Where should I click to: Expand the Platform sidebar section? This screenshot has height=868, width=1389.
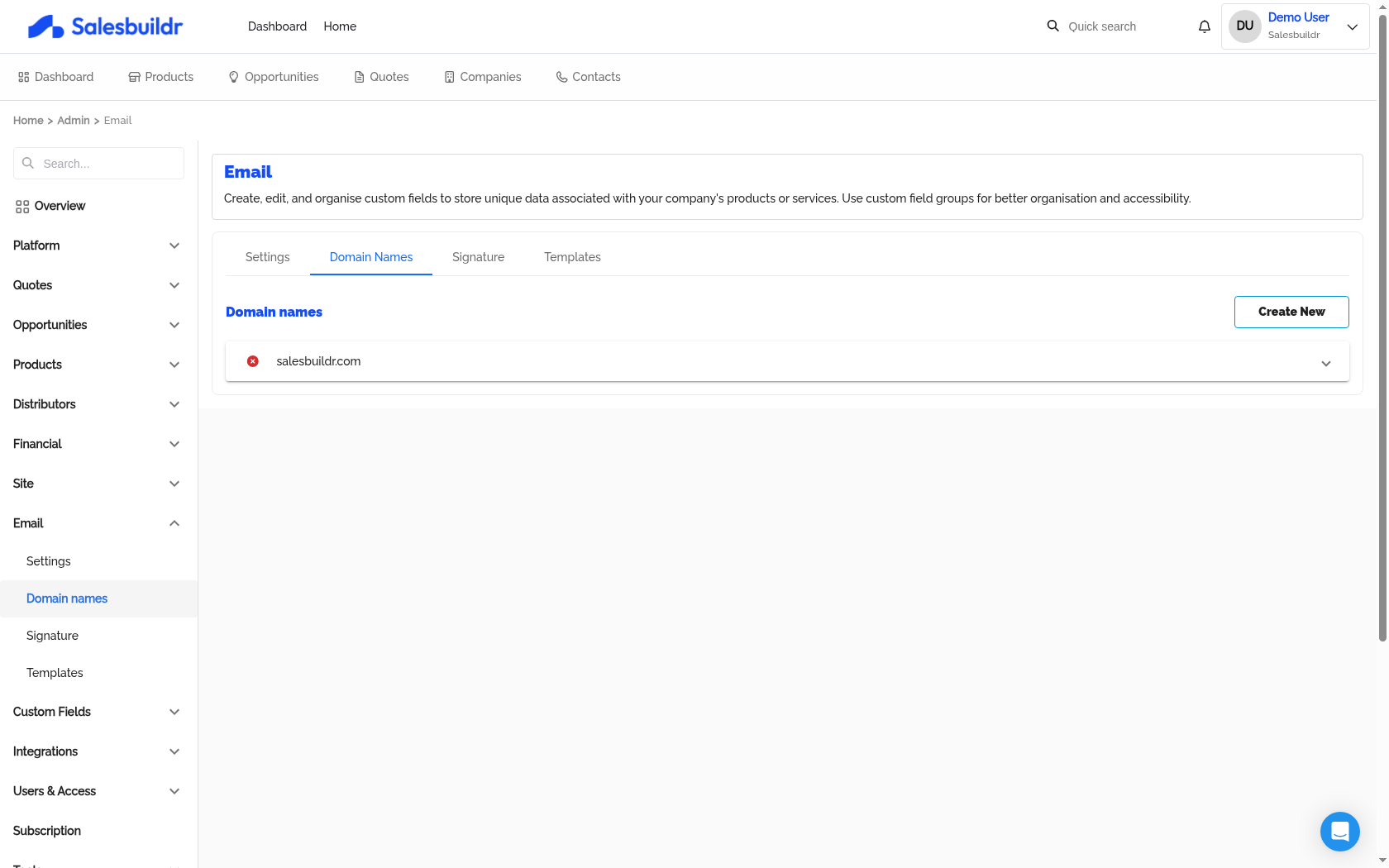pyautogui.click(x=98, y=246)
